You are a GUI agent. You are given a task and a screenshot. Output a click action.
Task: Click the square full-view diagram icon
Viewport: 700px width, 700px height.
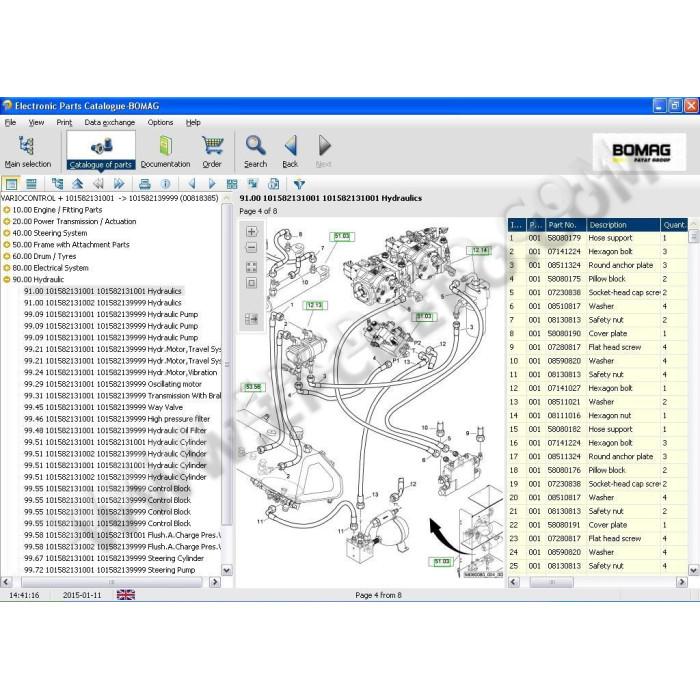(251, 283)
